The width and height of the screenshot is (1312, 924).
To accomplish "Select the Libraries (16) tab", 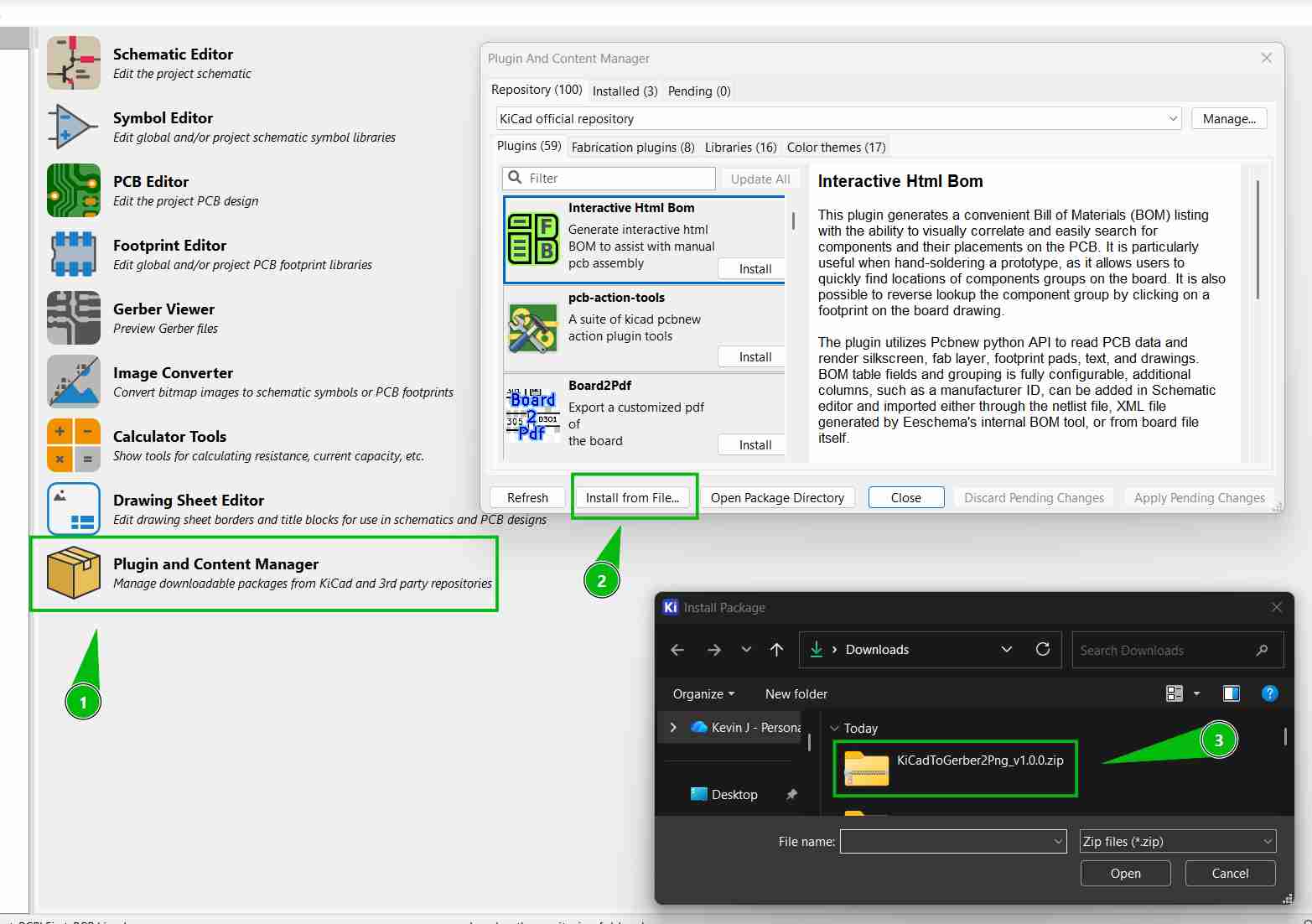I will tap(740, 148).
